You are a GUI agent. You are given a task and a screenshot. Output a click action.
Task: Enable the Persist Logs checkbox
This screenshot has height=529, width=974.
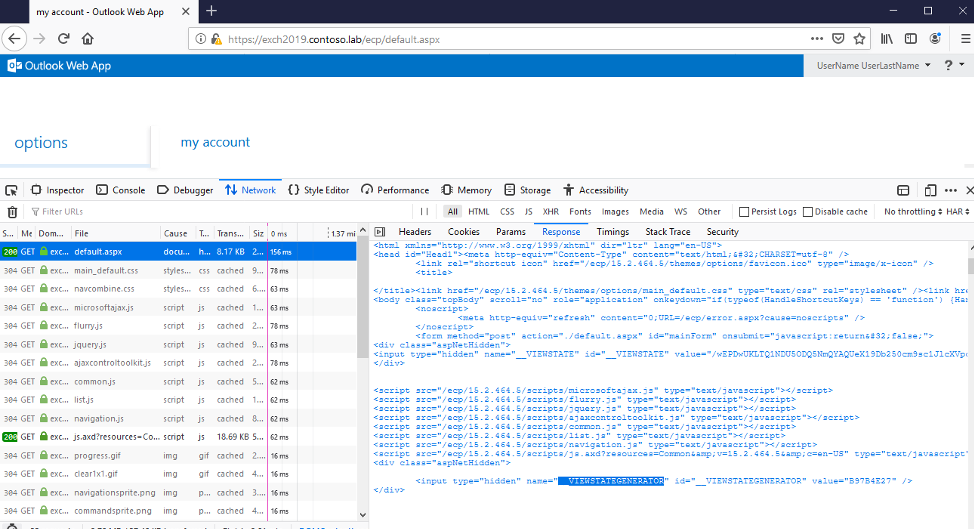(x=744, y=212)
